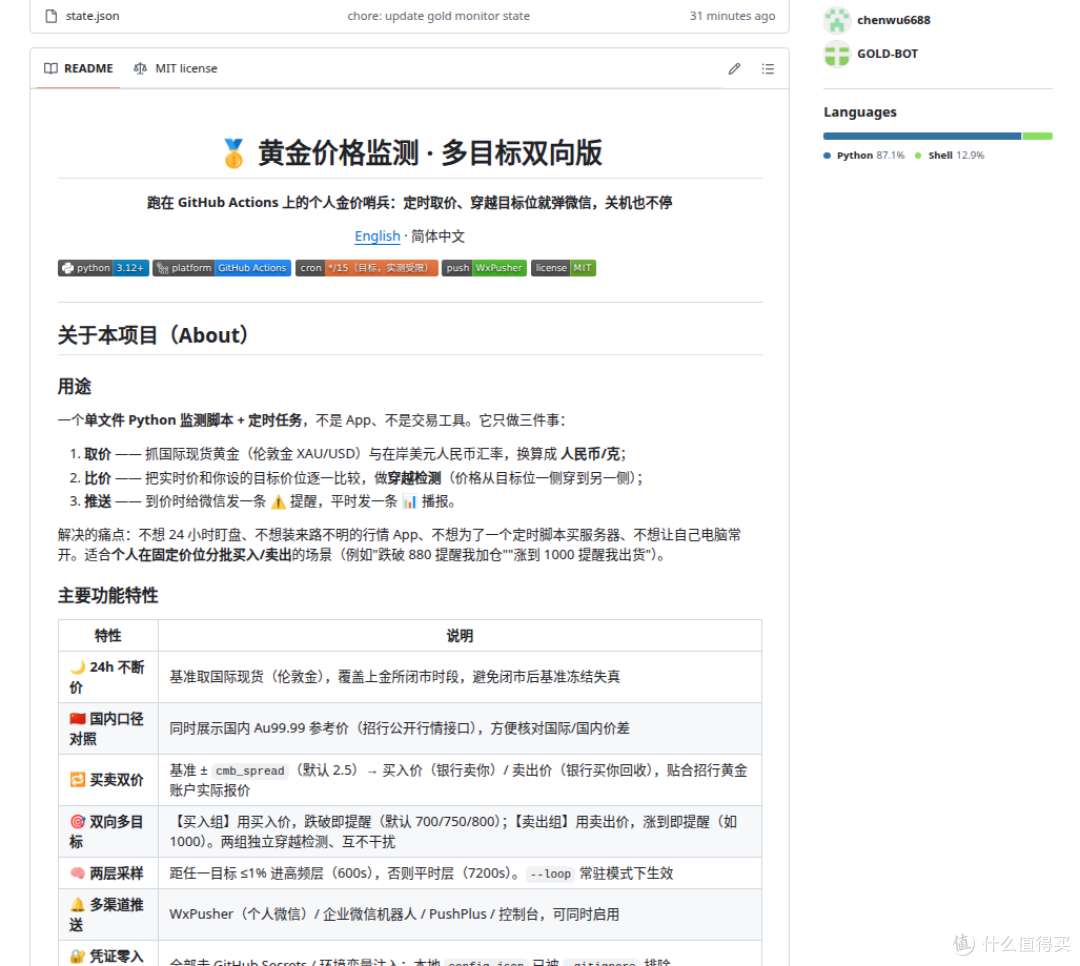
Task: Click the book icon beside README
Action: coord(51,68)
